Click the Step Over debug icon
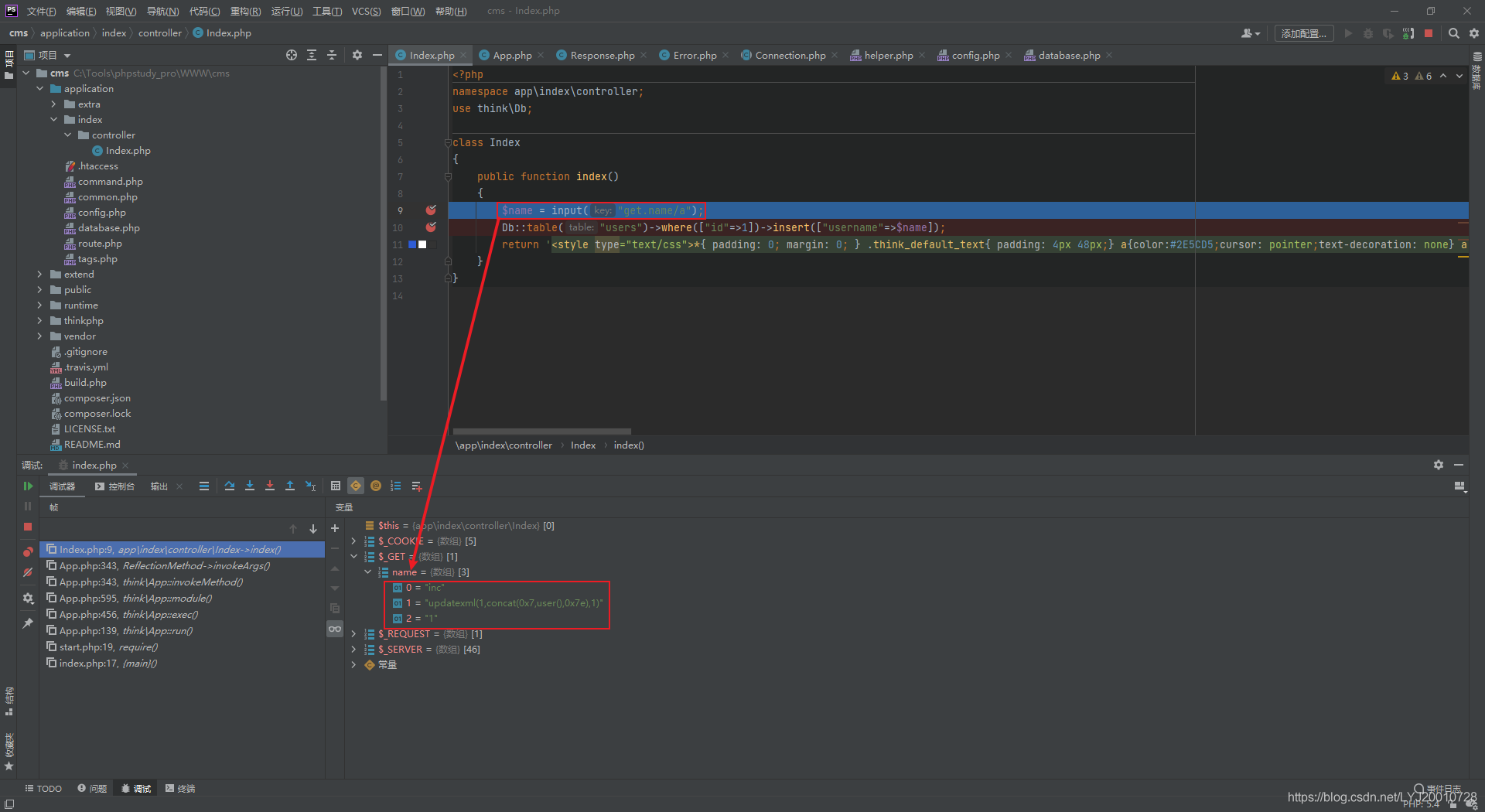 coord(230,486)
